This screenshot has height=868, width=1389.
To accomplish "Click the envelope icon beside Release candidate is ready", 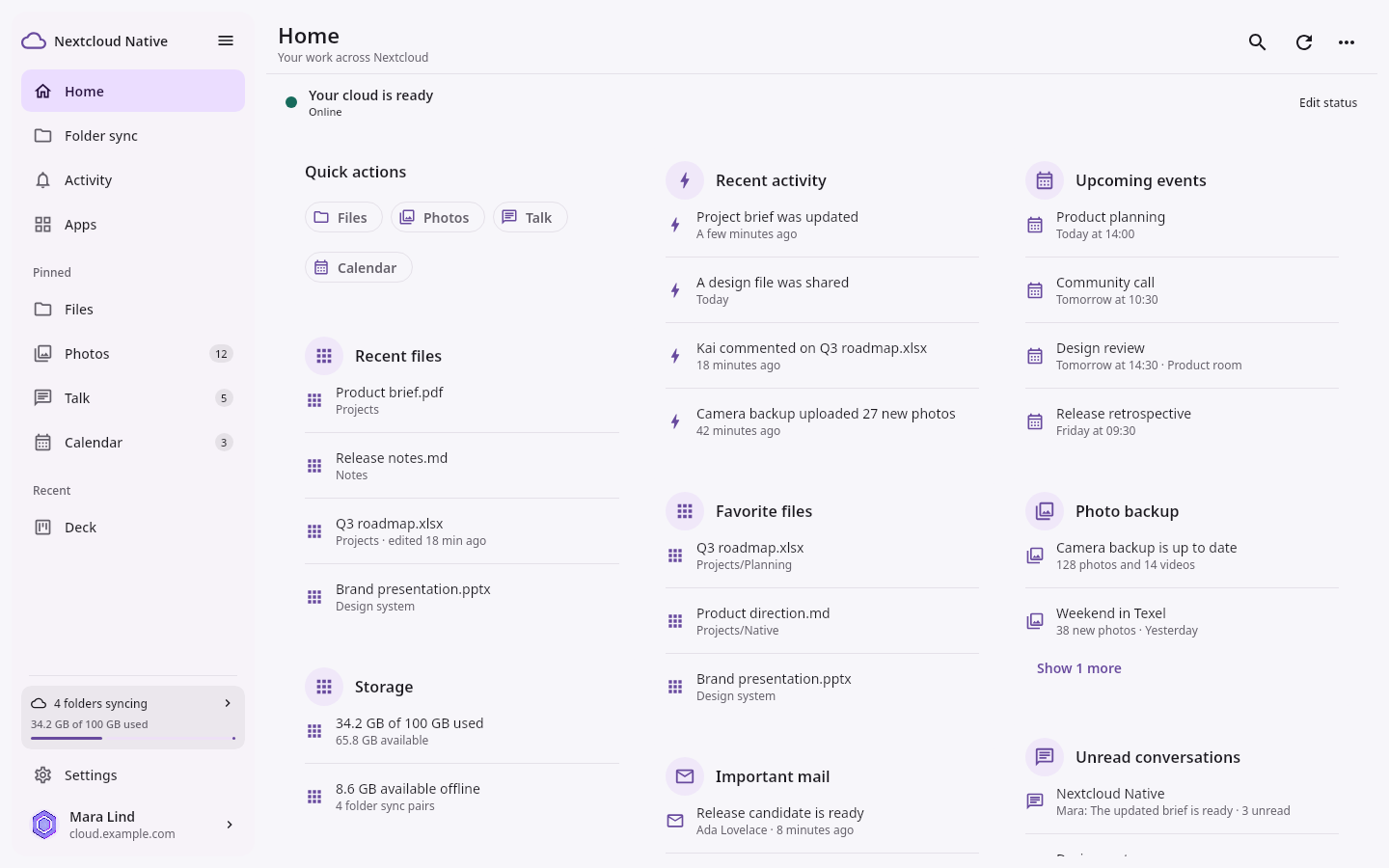I will click(x=675, y=821).
